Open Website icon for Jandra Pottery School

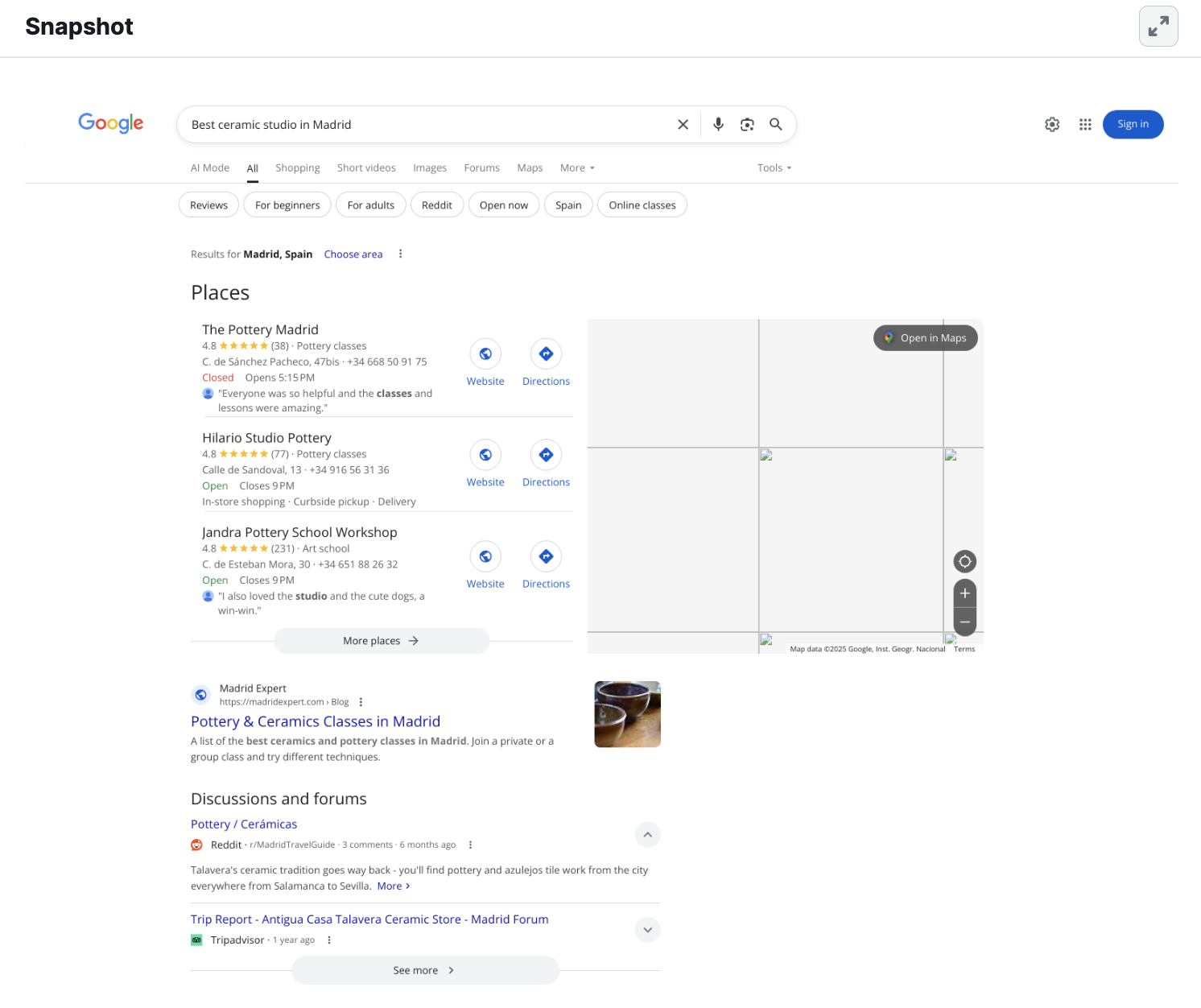pyautogui.click(x=485, y=556)
